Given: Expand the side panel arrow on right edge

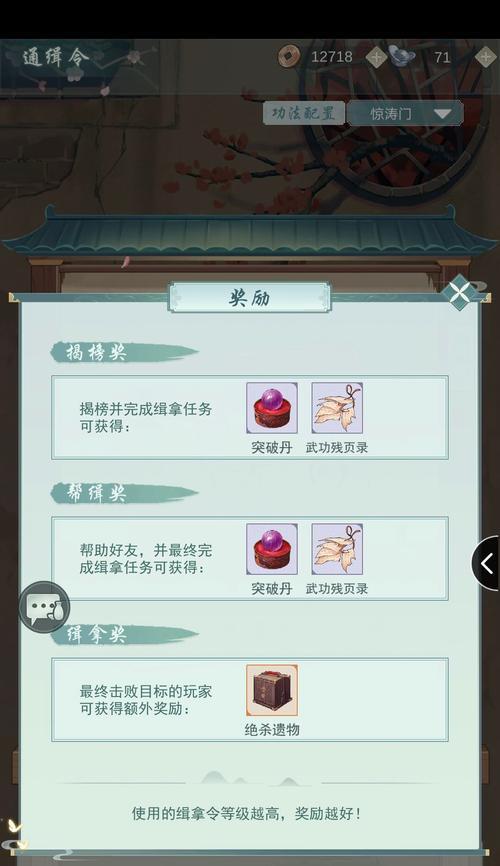Looking at the screenshot, I should (486, 563).
